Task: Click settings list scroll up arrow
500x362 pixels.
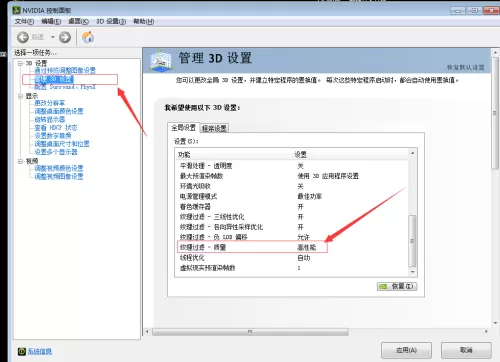Action: (413, 153)
